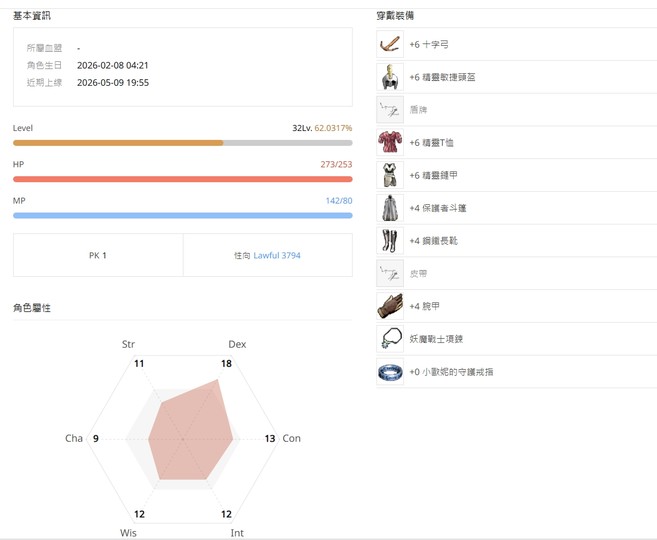The width and height of the screenshot is (657, 540).
Task: Click the PK 1 cell
Action: click(98, 255)
